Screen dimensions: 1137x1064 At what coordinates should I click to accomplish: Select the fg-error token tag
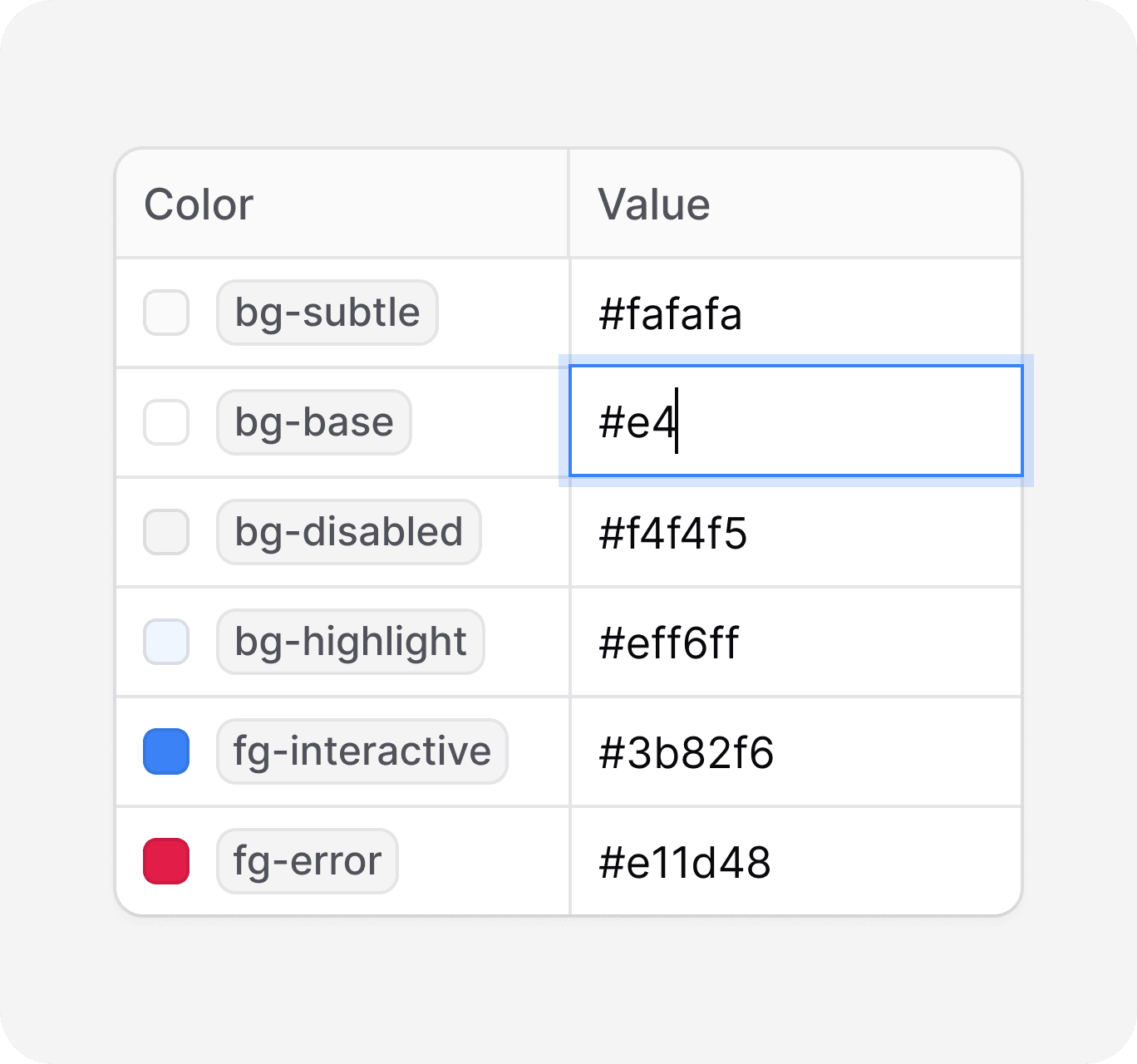click(308, 861)
